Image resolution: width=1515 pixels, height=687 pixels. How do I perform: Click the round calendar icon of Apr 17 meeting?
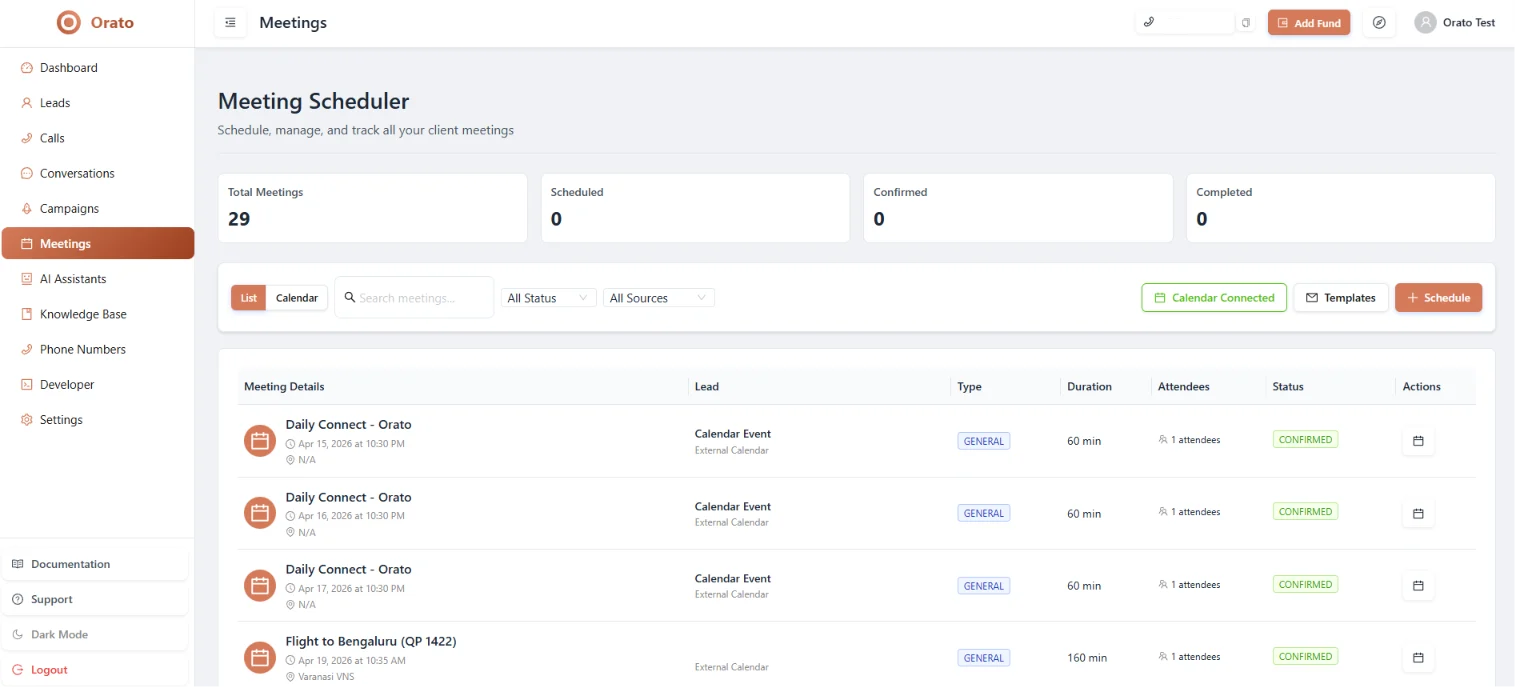point(260,585)
